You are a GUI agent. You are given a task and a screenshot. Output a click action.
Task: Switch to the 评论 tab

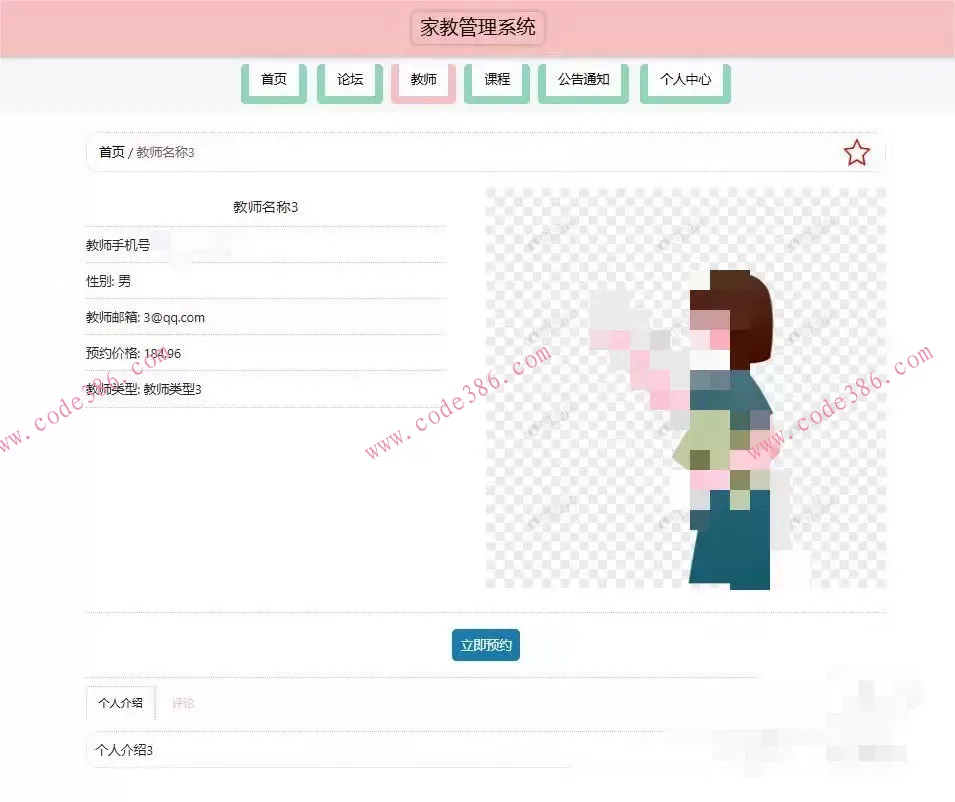183,703
